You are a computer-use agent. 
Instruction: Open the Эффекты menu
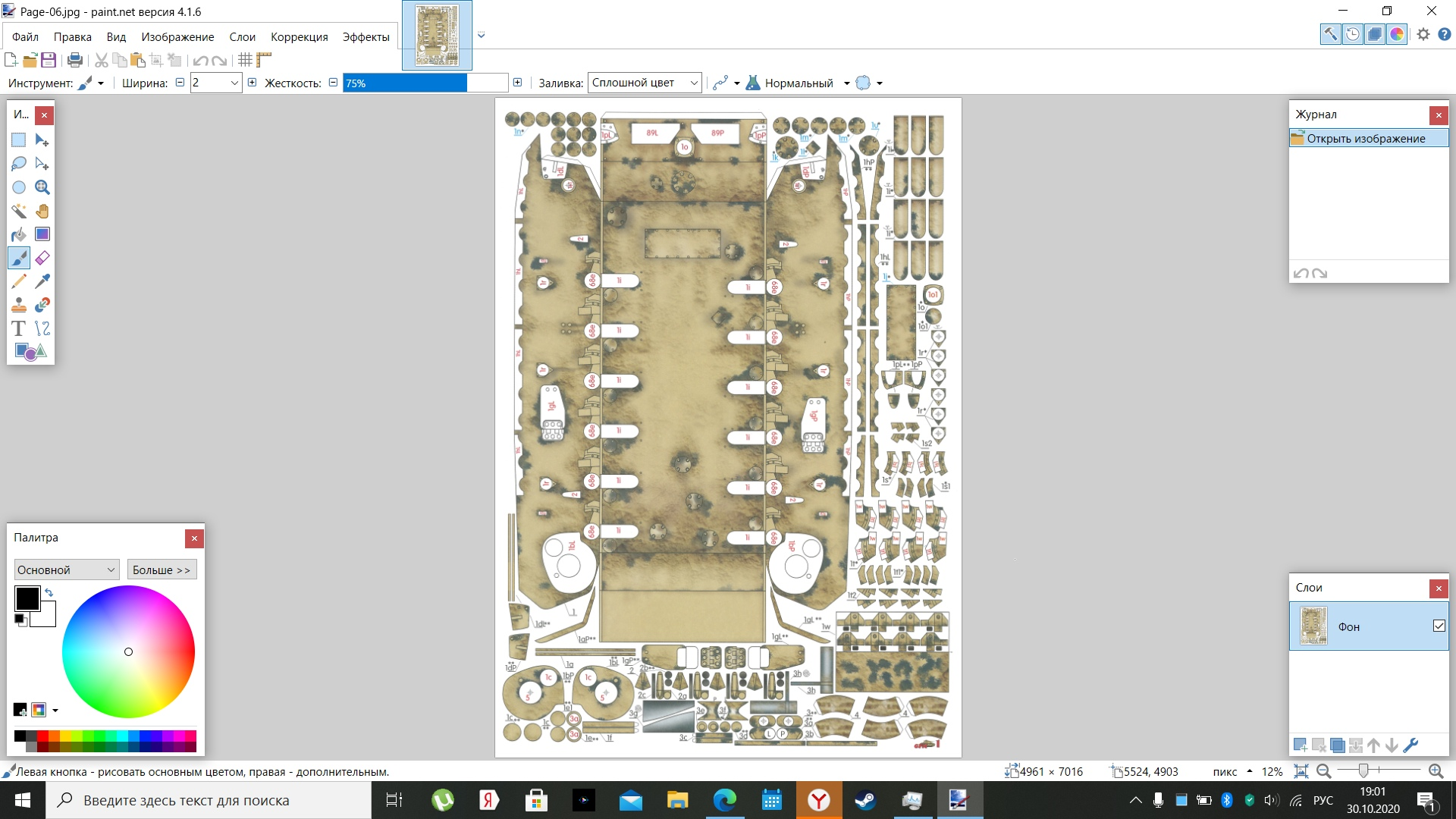366,36
